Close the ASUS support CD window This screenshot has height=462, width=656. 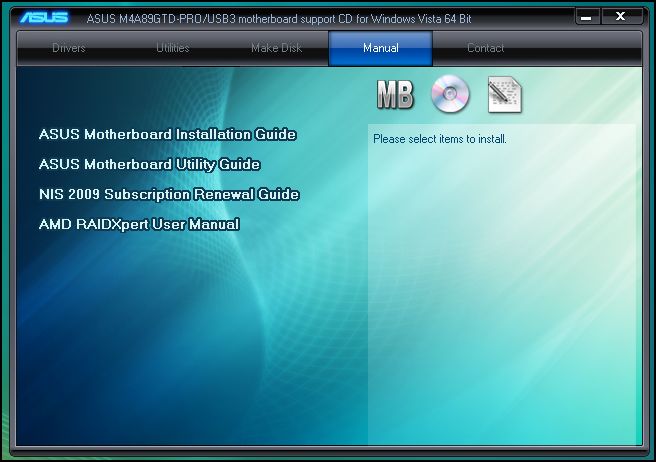click(x=621, y=16)
